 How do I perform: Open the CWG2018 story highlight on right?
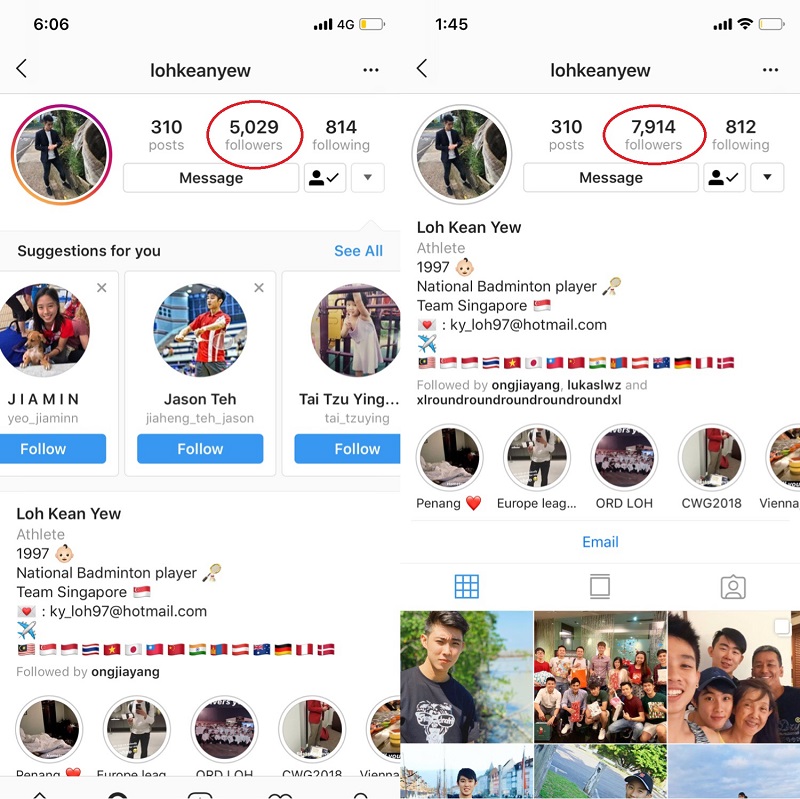coord(711,458)
